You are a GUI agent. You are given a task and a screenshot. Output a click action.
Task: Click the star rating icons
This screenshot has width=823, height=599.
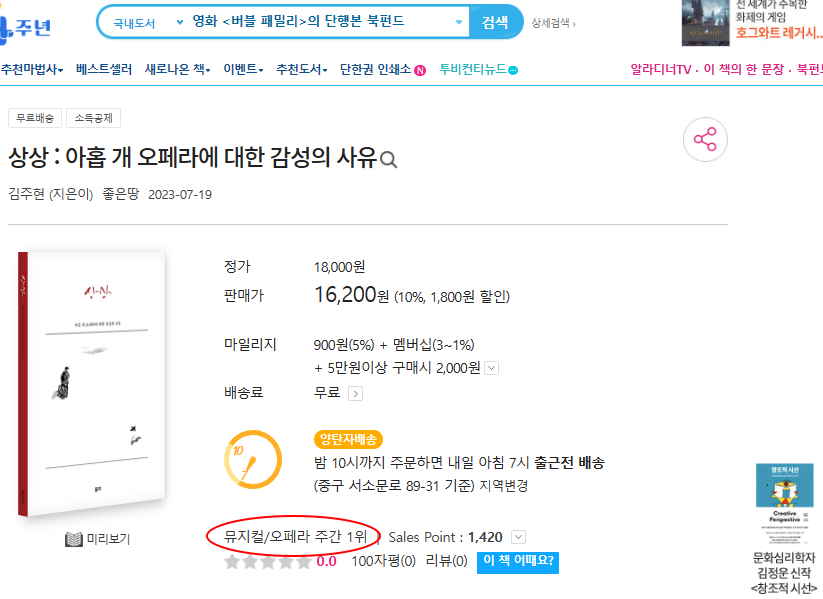(268, 562)
